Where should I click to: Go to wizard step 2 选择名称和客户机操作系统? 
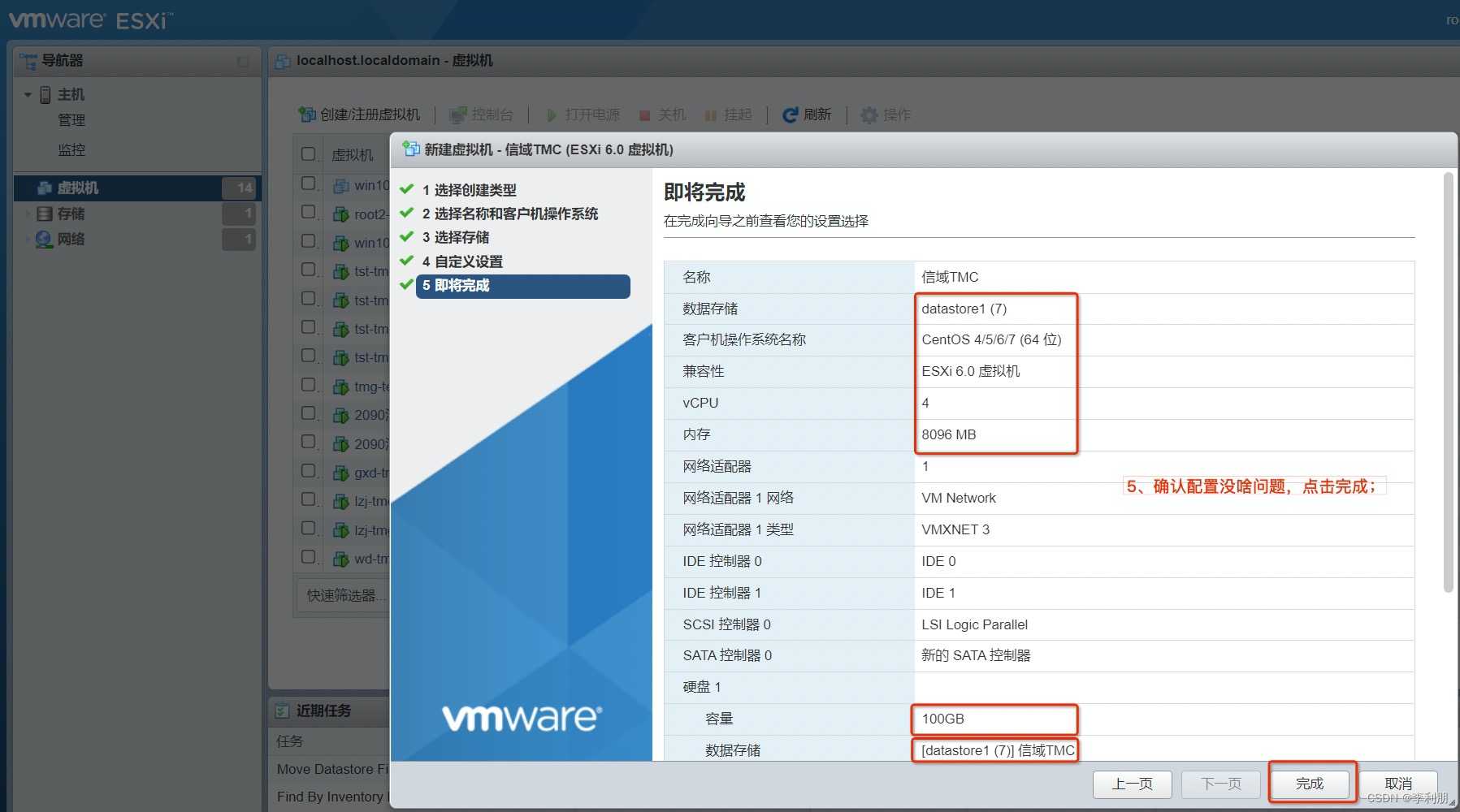[509, 214]
